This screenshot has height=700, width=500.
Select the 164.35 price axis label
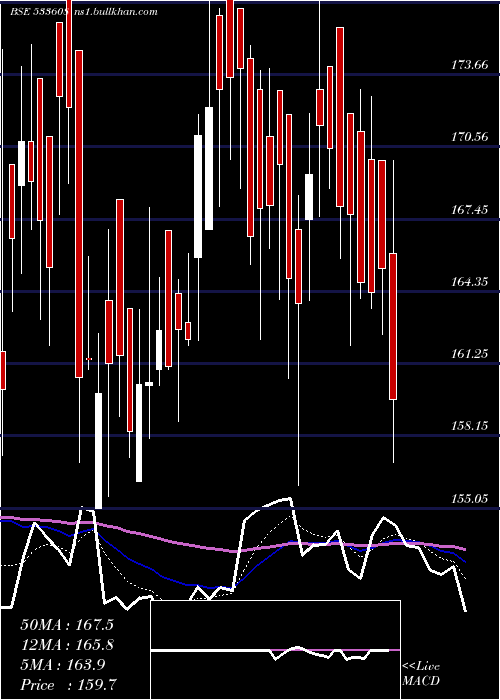[470, 282]
